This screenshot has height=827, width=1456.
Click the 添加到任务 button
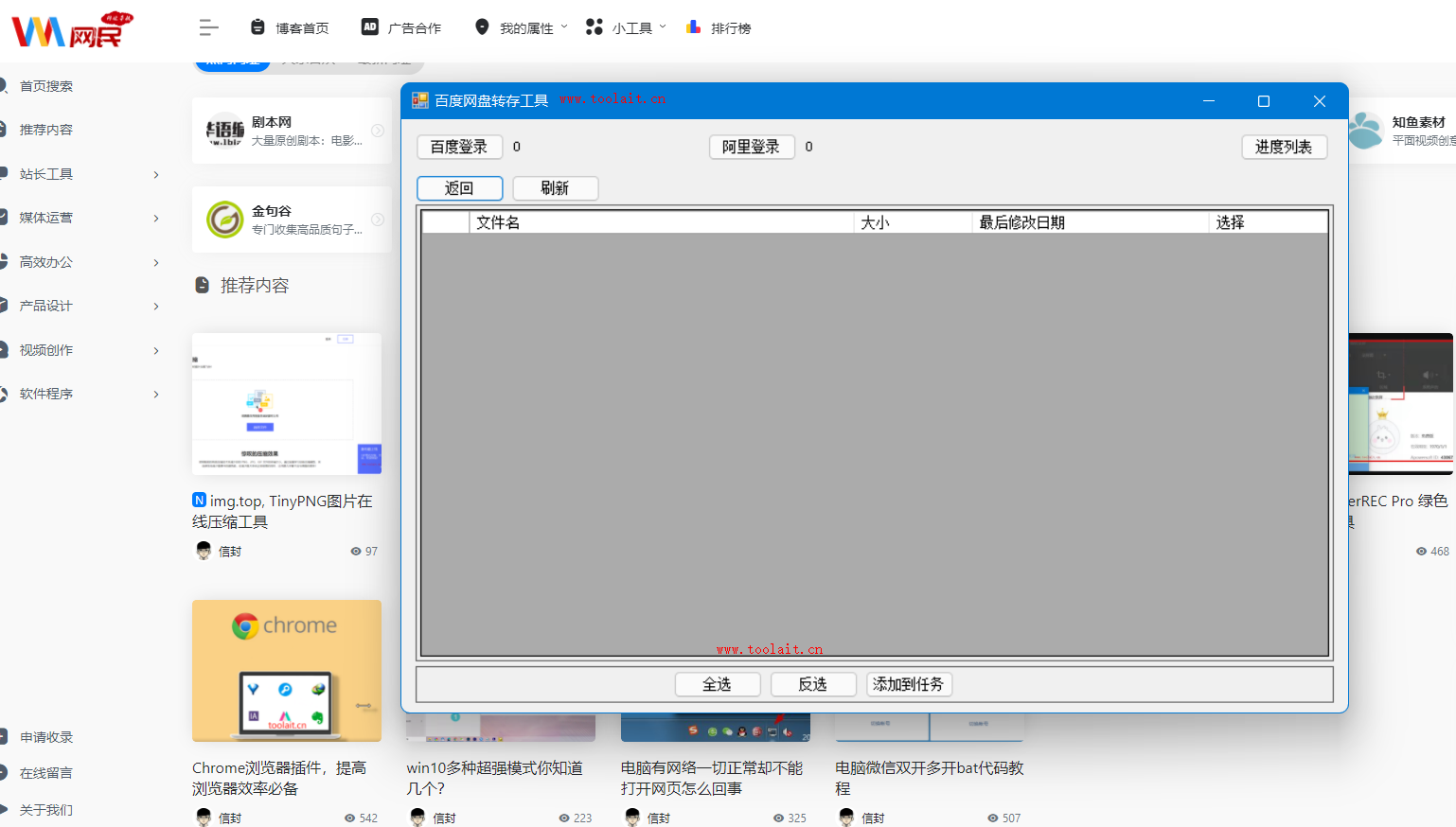click(909, 684)
